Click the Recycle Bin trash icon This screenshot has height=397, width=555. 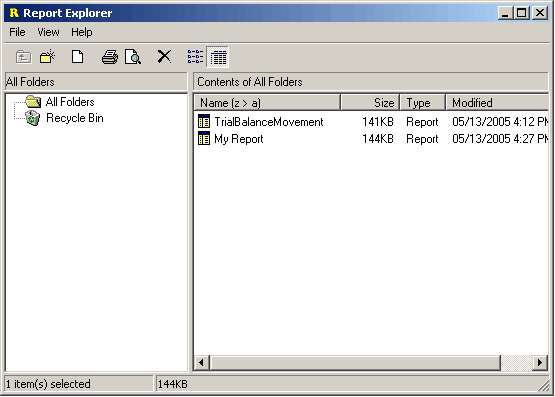[33, 118]
